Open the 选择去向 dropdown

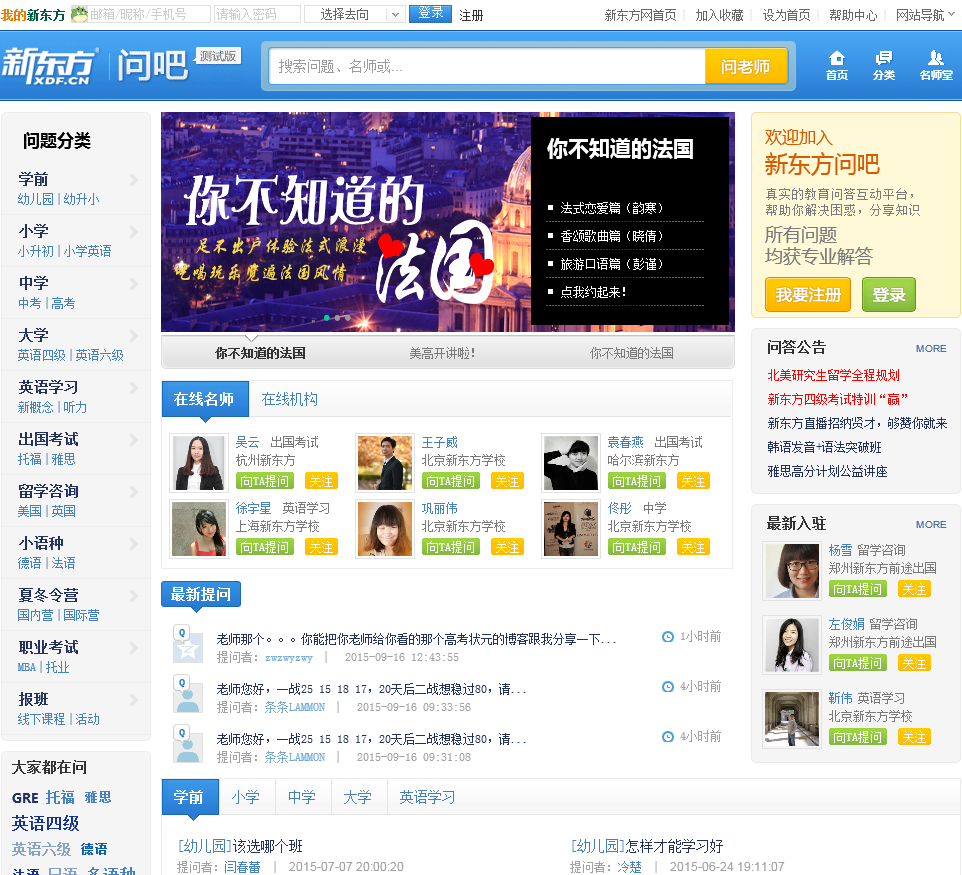point(354,14)
